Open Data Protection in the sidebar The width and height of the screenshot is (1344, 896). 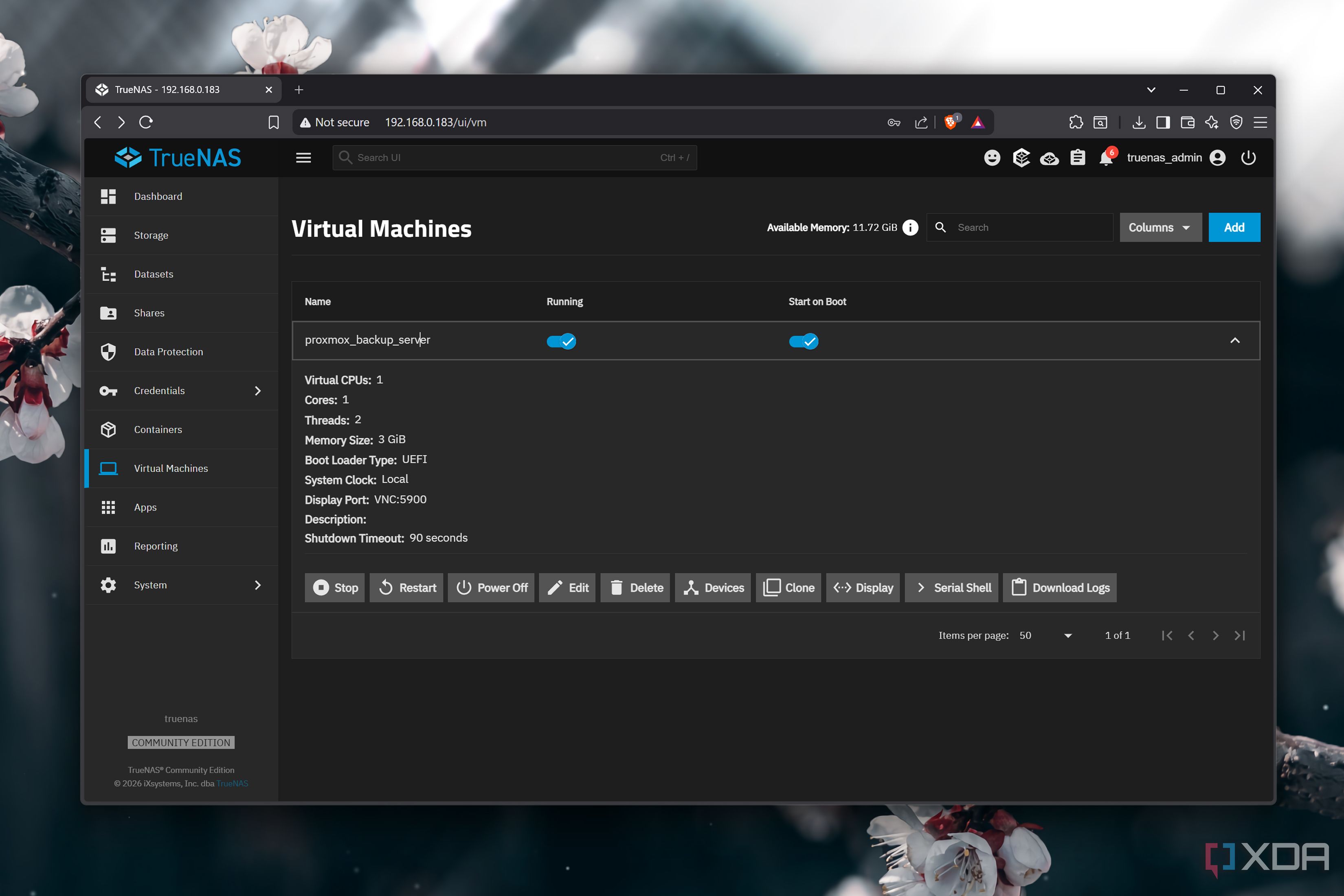click(x=182, y=352)
